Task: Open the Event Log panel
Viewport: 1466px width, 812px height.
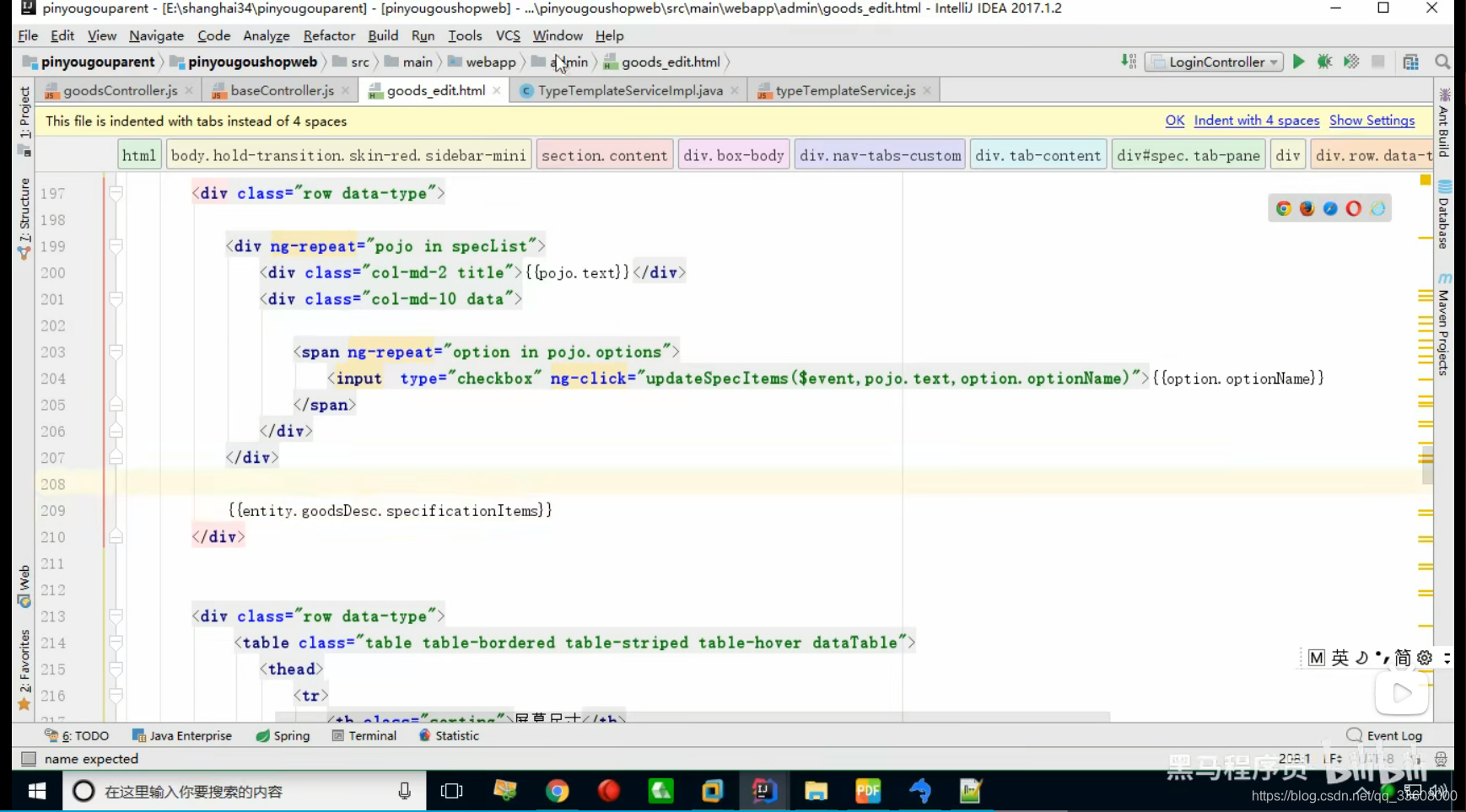Action: pyautogui.click(x=1385, y=735)
